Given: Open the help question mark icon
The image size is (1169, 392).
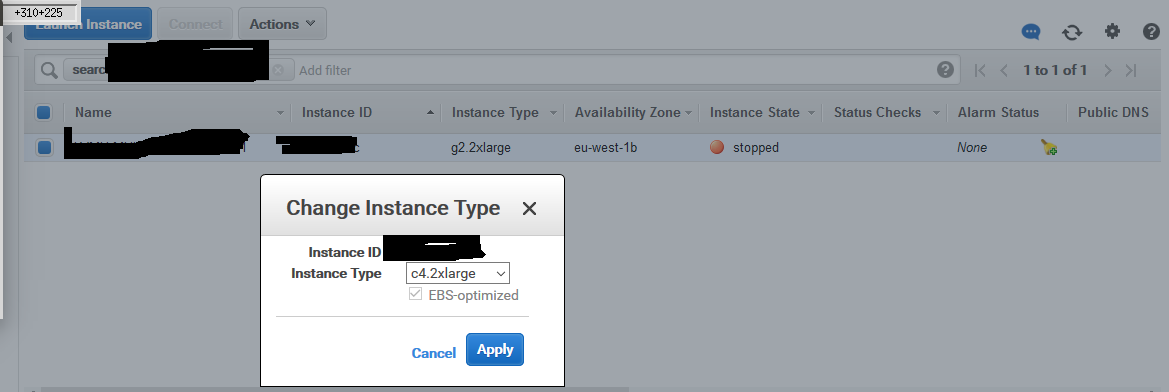Looking at the screenshot, I should tap(1151, 31).
